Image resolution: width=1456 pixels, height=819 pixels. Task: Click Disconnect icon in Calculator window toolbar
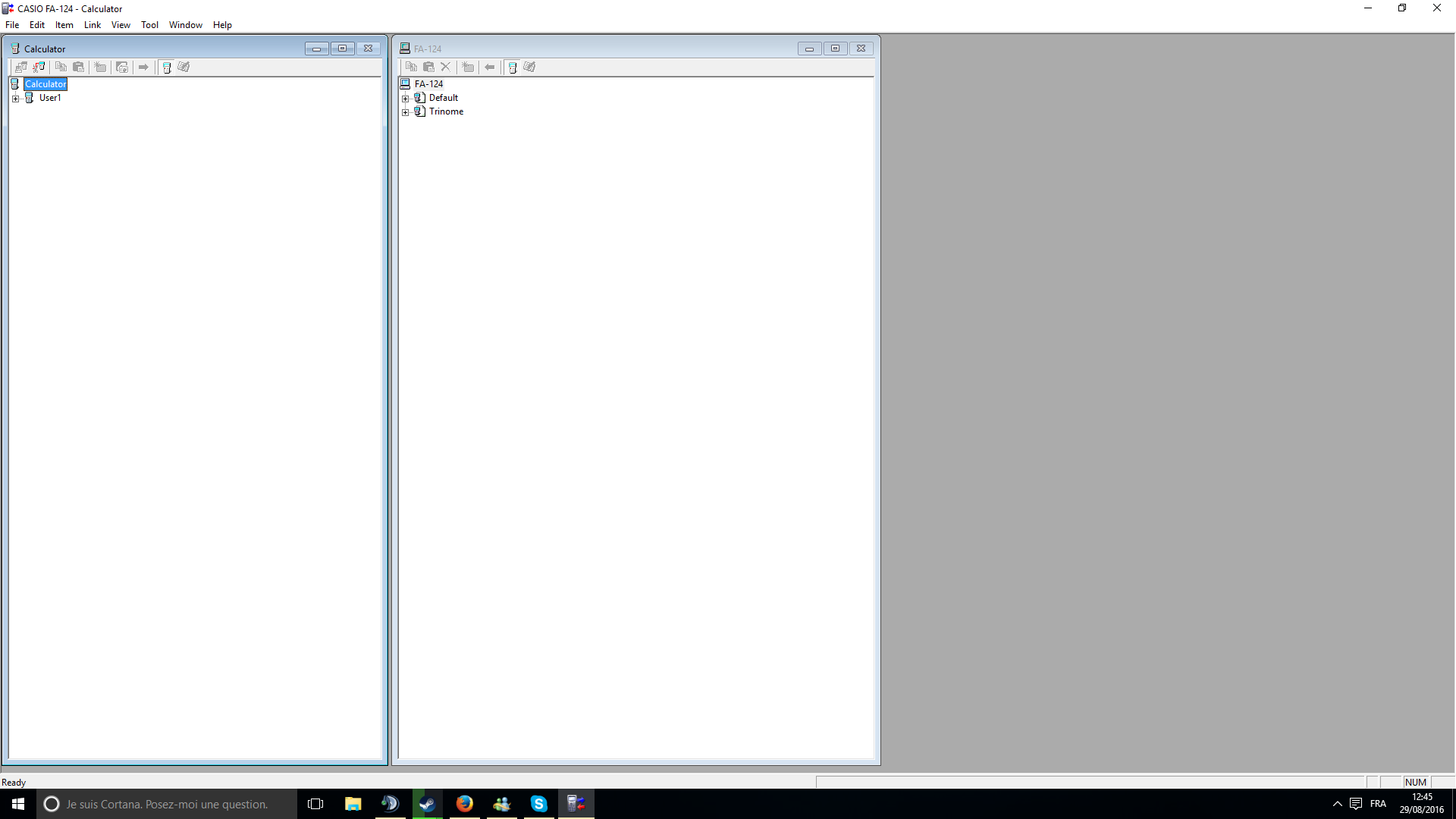coord(39,67)
